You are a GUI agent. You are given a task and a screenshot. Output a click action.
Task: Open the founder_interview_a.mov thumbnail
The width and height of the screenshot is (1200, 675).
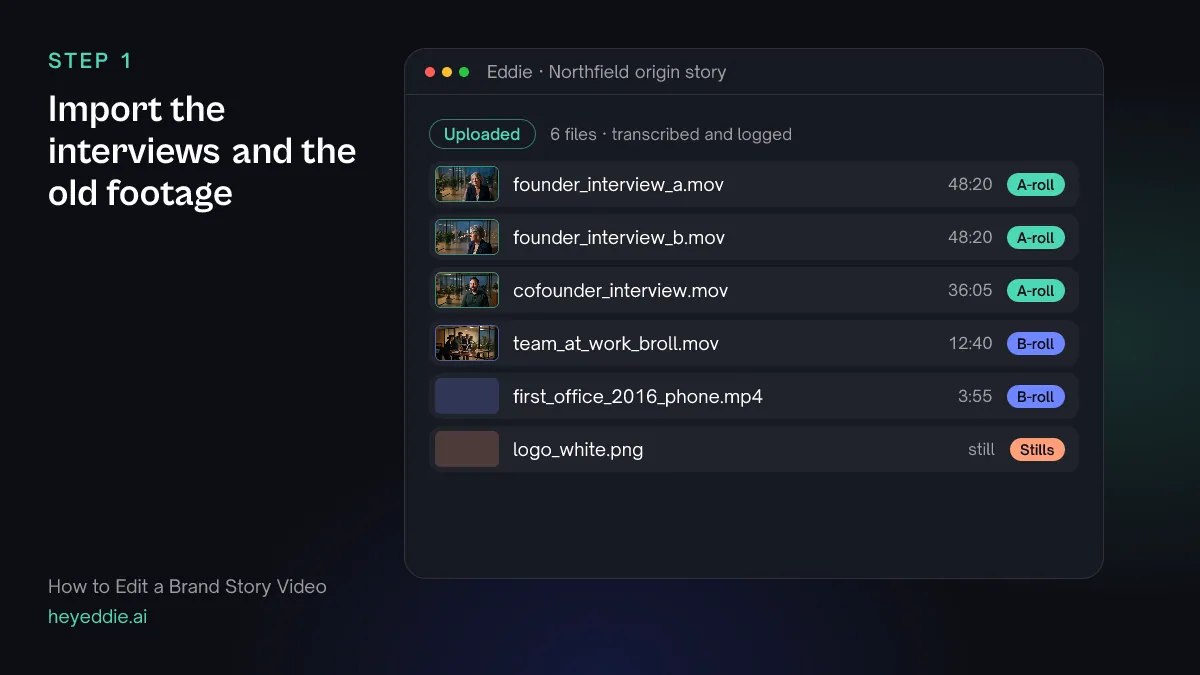pyautogui.click(x=467, y=184)
